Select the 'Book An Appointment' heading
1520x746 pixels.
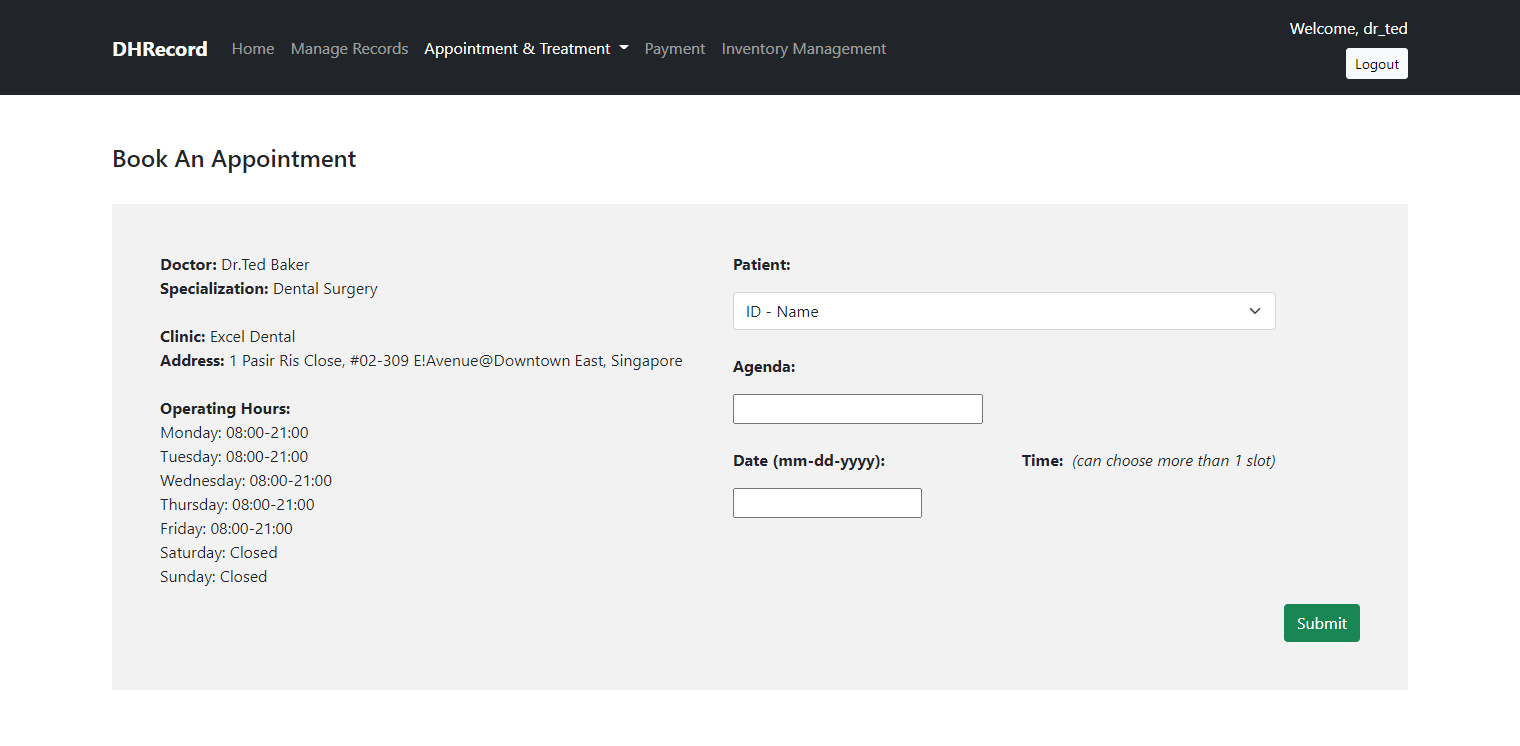coord(234,159)
